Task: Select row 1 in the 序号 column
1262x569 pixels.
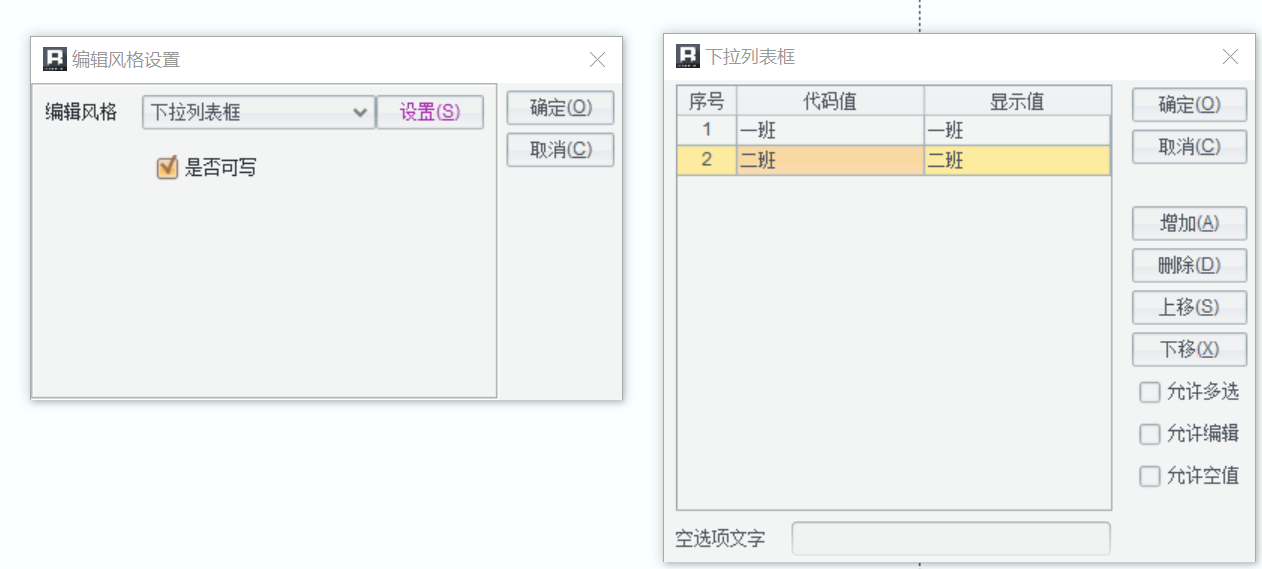Action: [x=707, y=130]
